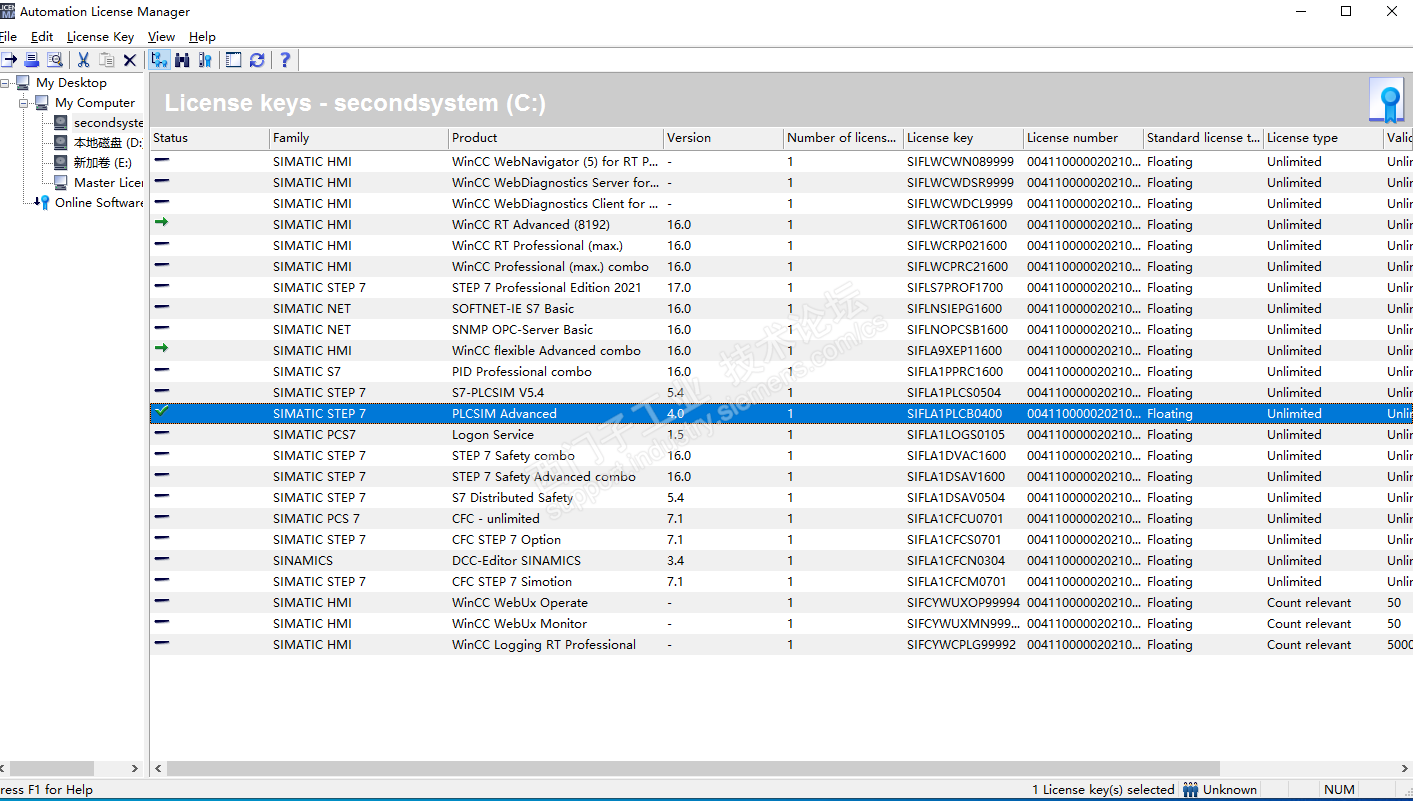Select 新加卷 (E:) in the tree
The image size is (1413, 801).
pyautogui.click(x=102, y=163)
